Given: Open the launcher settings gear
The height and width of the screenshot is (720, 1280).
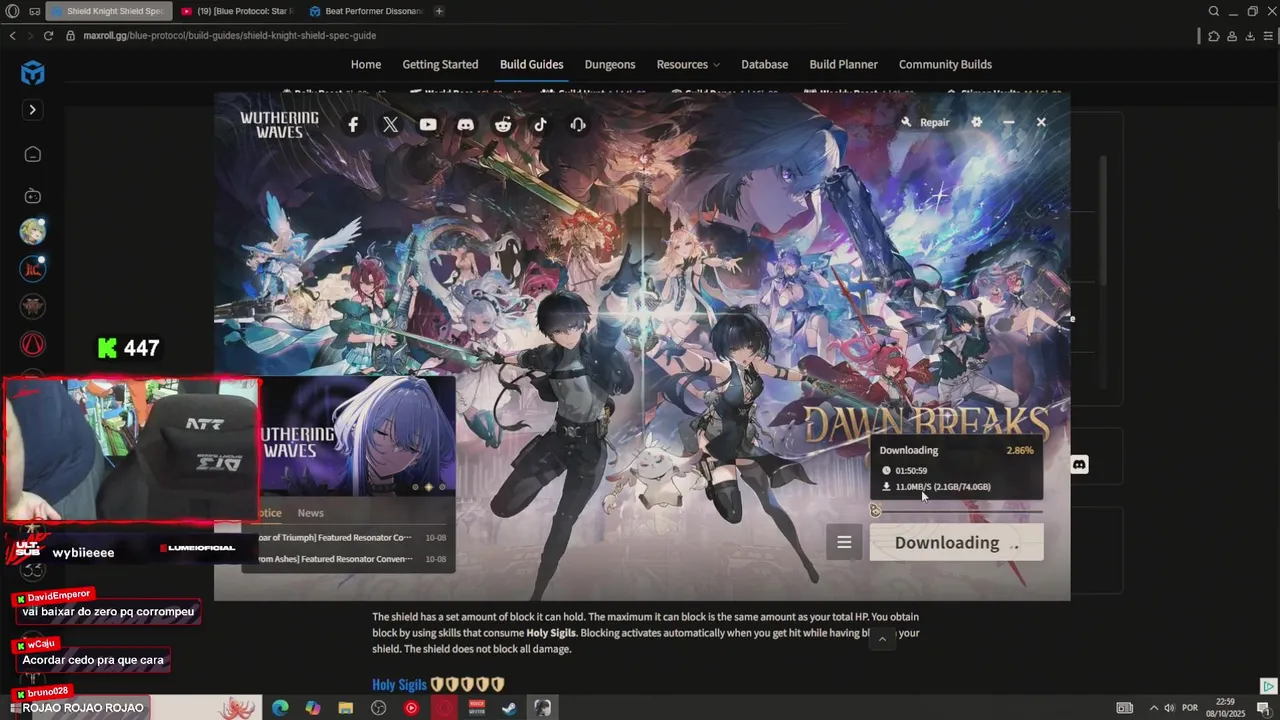Looking at the screenshot, I should click(x=977, y=122).
